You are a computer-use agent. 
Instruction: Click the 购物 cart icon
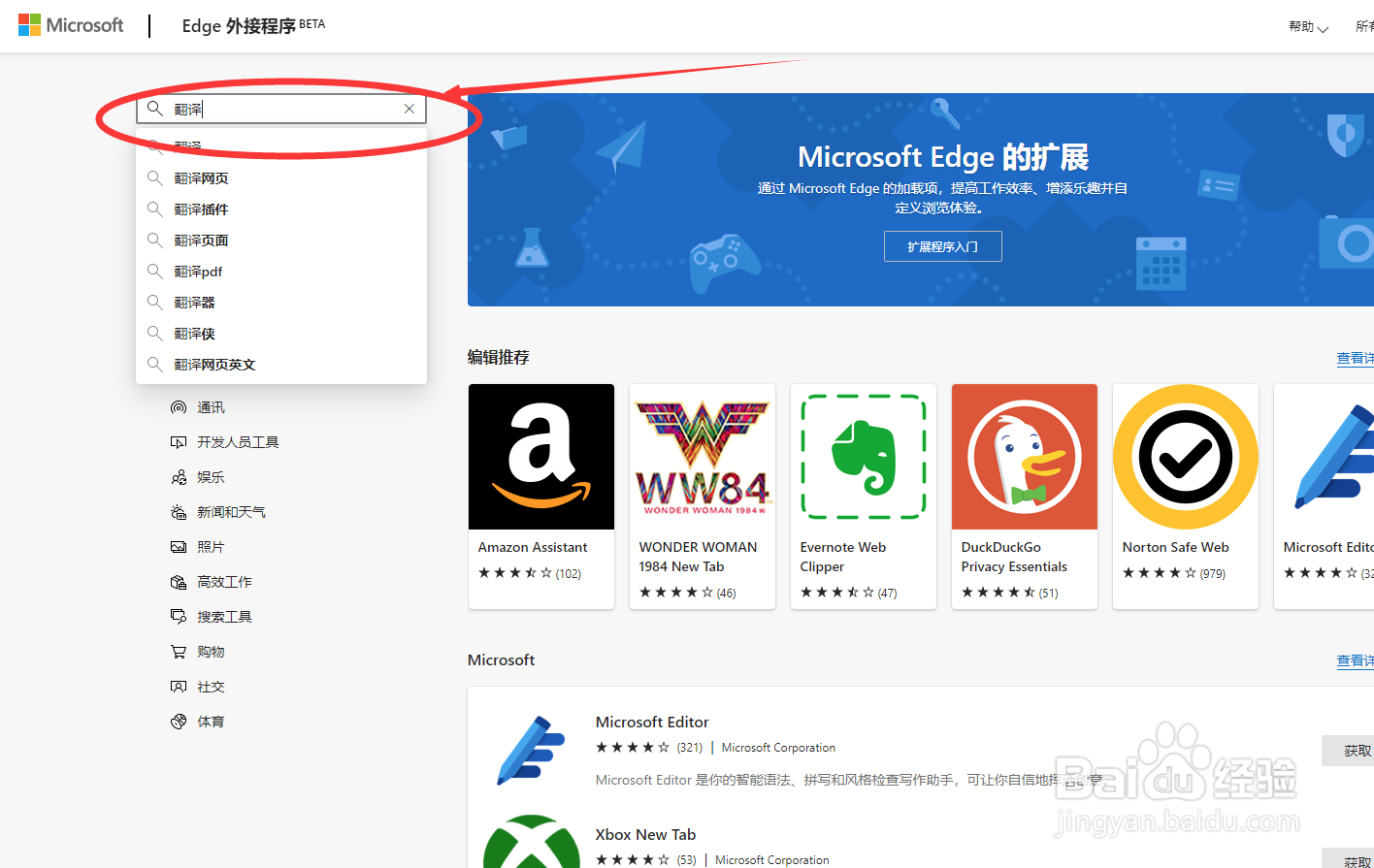179,652
